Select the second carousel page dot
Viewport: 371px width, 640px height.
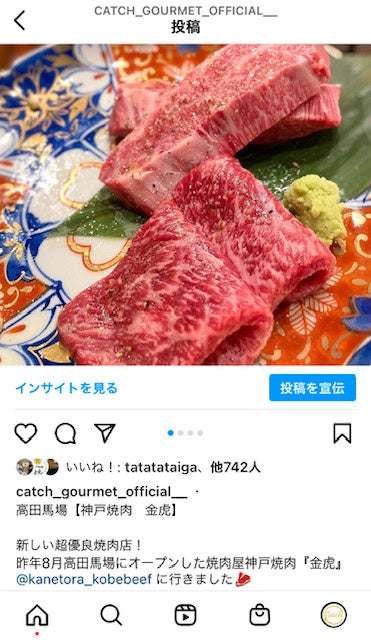[x=180, y=433]
